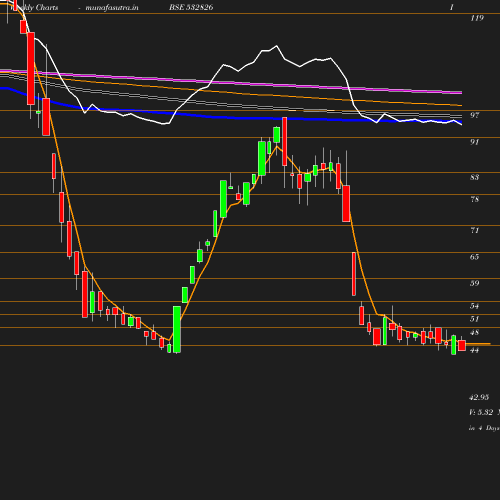Image resolution: width=500 pixels, height=500 pixels.
Task: Select the 71 price axis label
Action: [475, 230]
